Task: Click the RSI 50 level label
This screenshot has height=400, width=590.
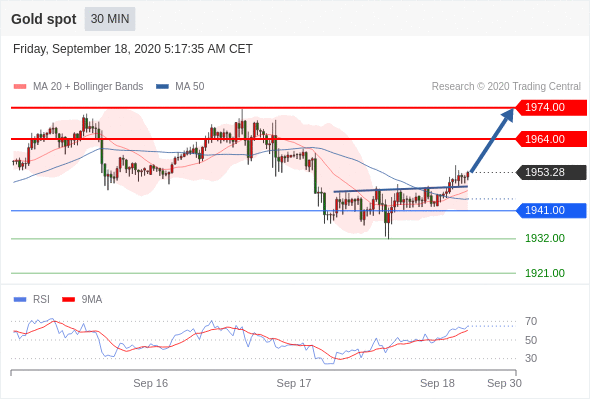Action: pyautogui.click(x=531, y=340)
